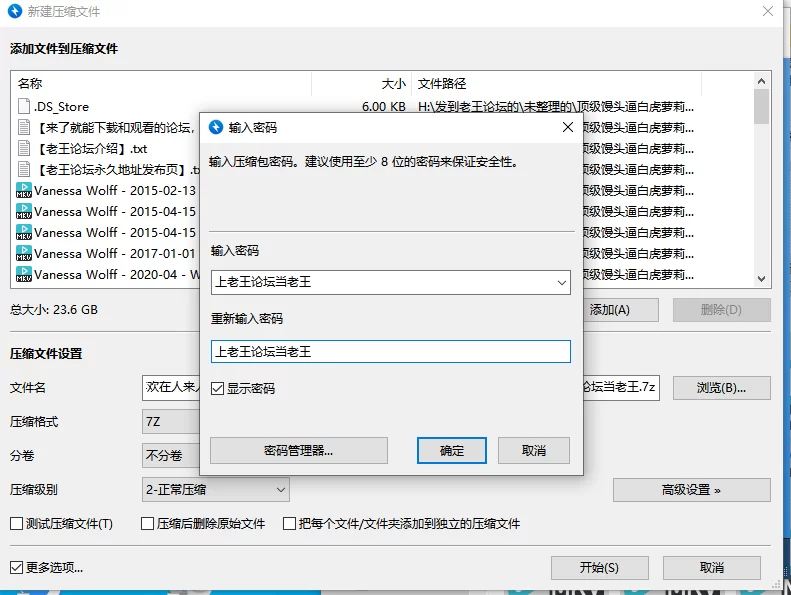This screenshot has height=595, width=791.
Task: Click the 文件名 input field
Action: pos(171,388)
